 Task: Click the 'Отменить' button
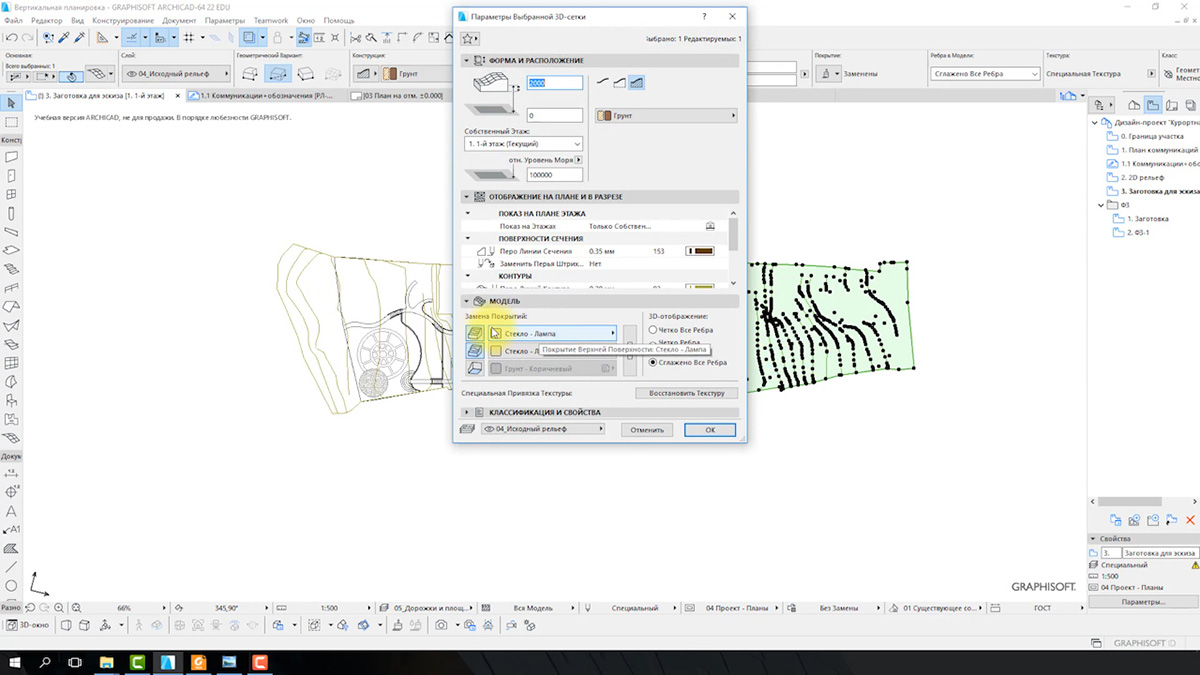coord(647,430)
